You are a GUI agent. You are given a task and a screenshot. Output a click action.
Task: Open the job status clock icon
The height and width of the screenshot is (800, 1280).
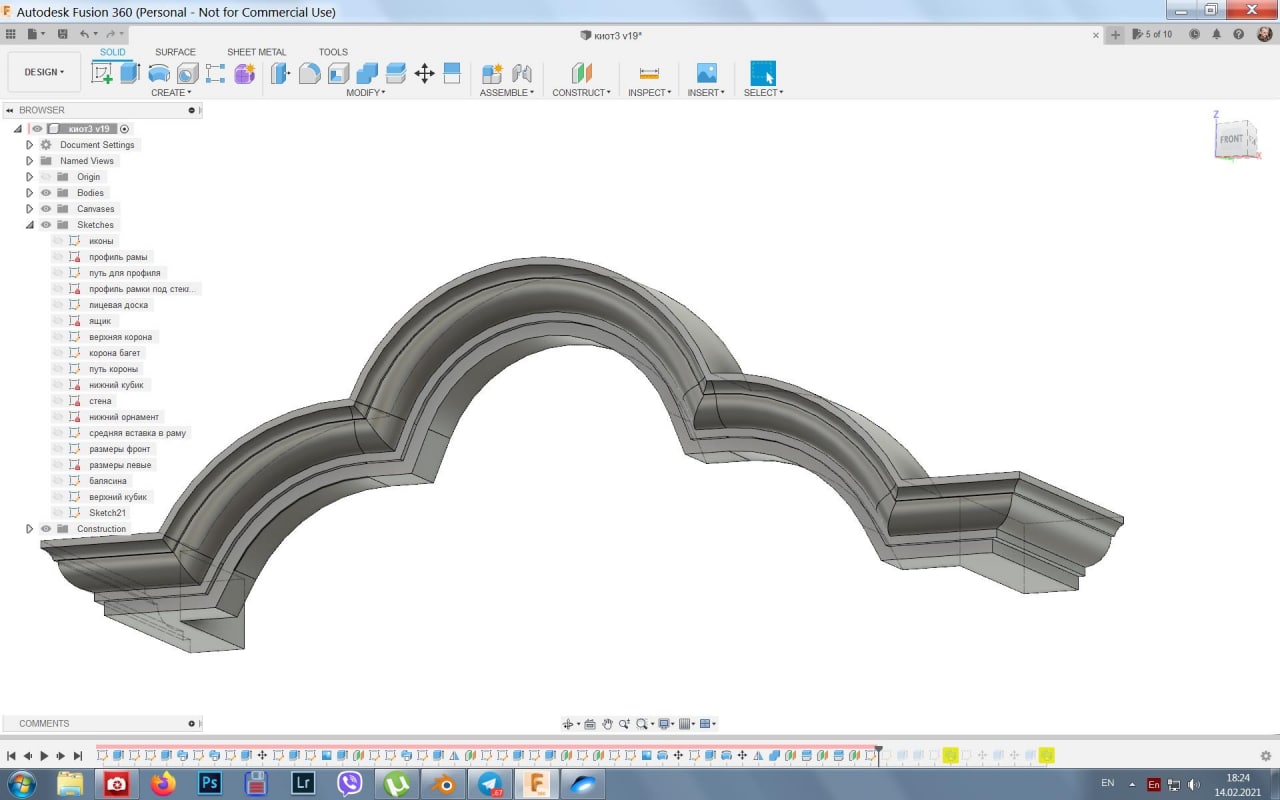click(1194, 34)
